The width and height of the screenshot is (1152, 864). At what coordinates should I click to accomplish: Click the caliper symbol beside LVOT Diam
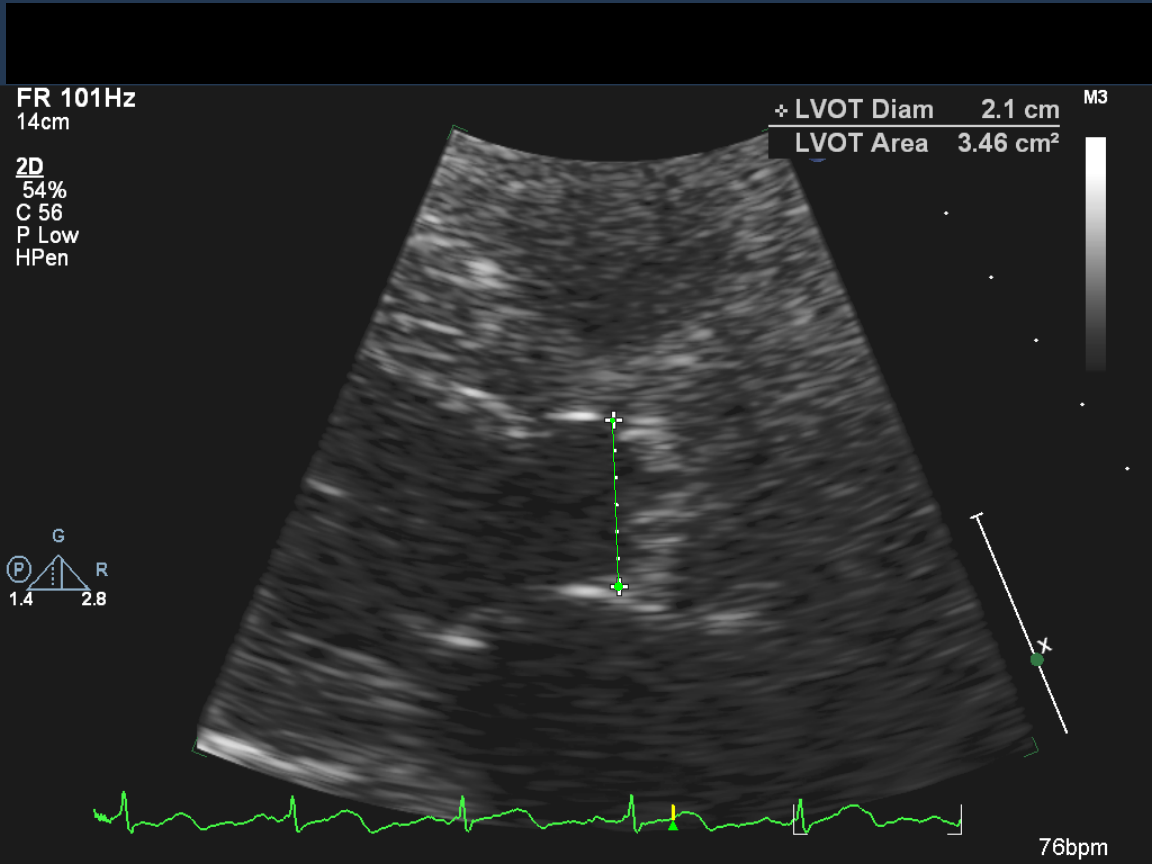click(781, 110)
